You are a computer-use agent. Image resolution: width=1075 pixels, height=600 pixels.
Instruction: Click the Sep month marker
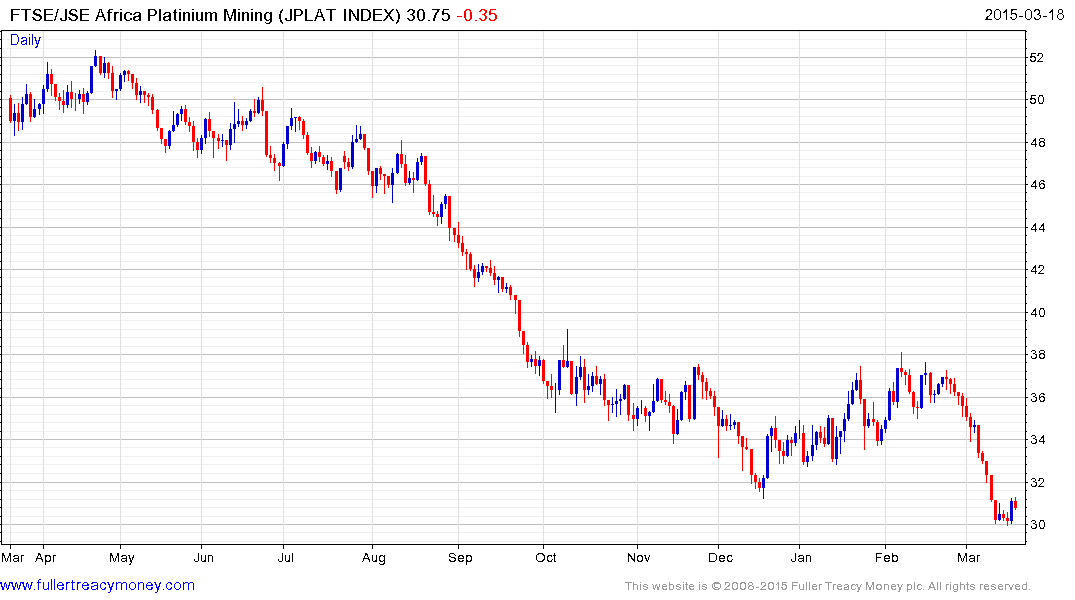(460, 556)
